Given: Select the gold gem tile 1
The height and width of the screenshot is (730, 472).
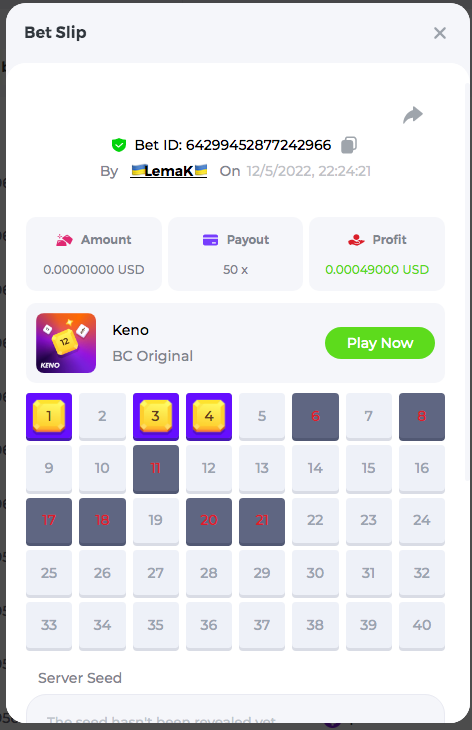Looking at the screenshot, I should [49, 417].
